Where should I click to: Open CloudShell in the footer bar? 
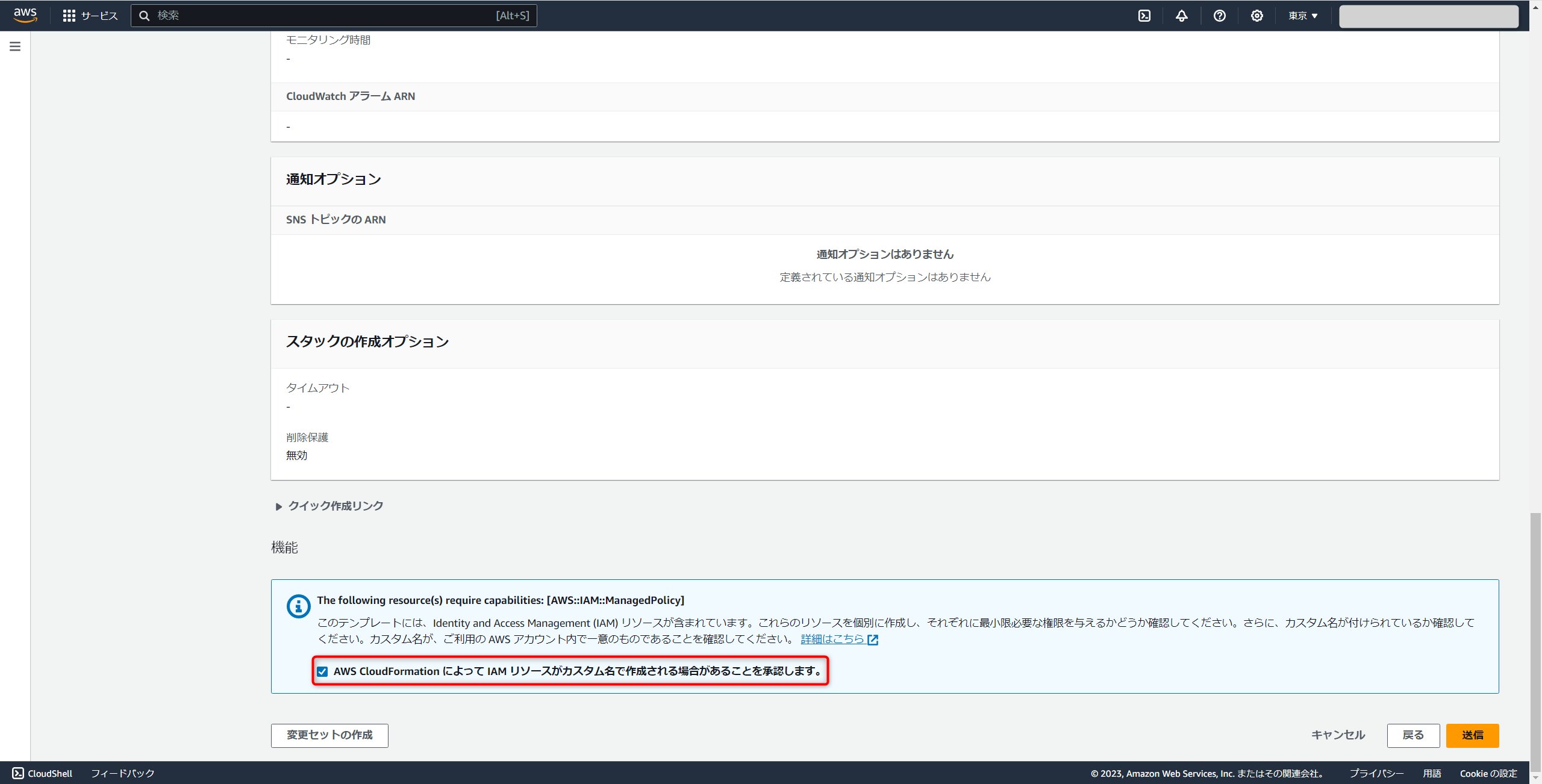(x=42, y=773)
